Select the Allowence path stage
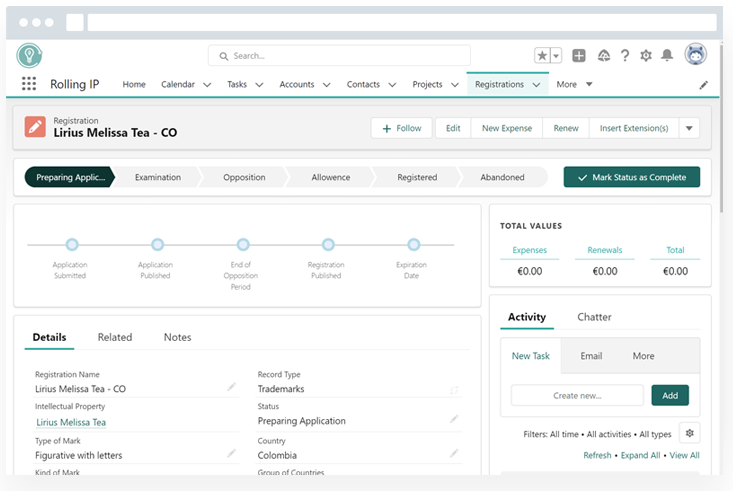The image size is (733, 491). click(x=331, y=177)
